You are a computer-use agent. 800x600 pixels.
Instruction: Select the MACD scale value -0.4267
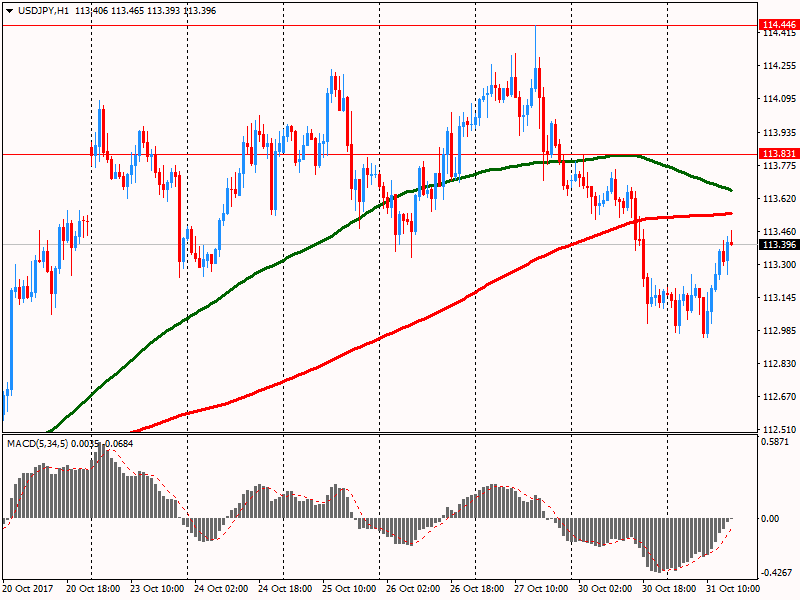pos(777,572)
